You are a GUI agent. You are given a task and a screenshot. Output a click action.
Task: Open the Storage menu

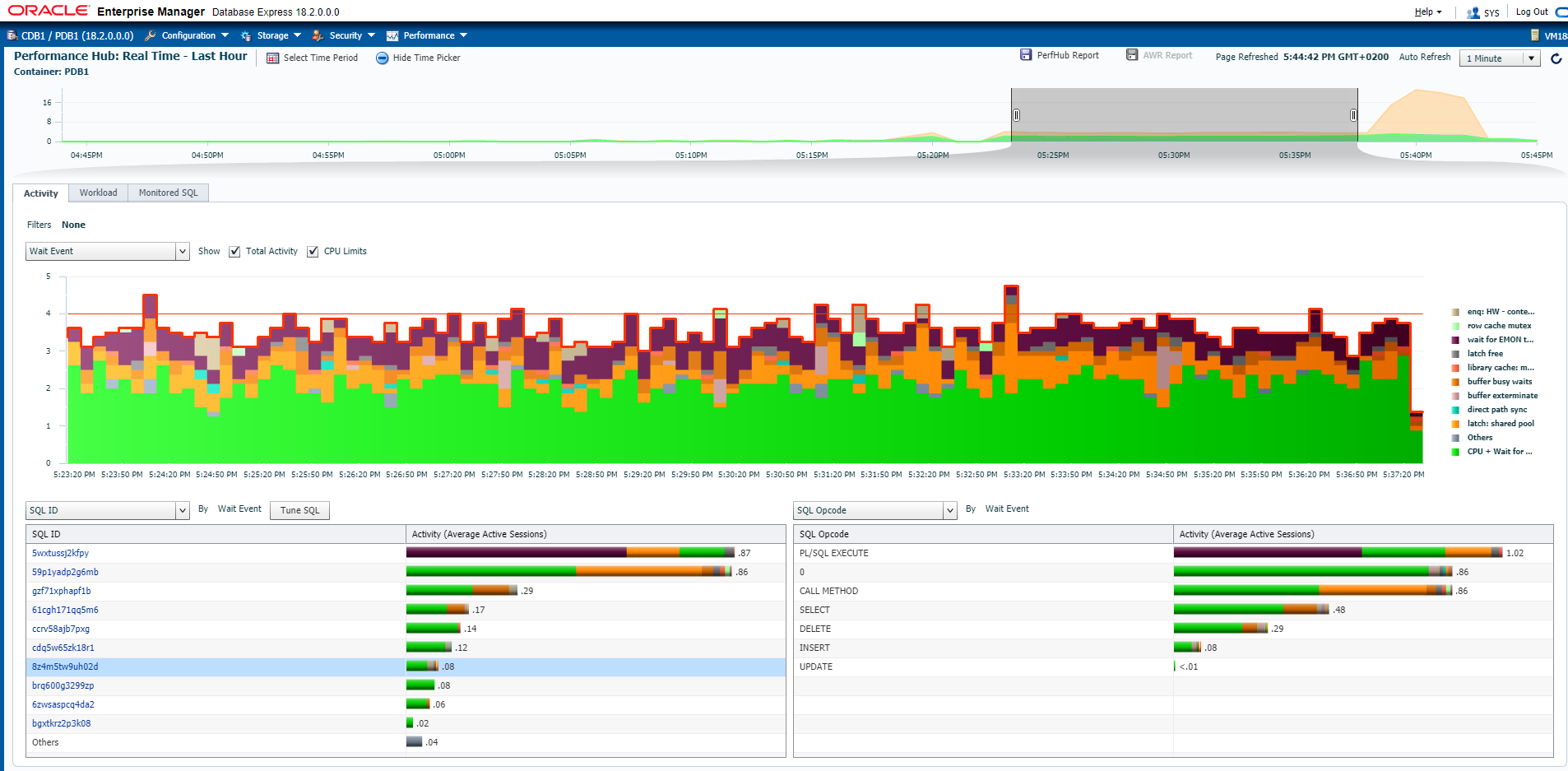point(272,35)
